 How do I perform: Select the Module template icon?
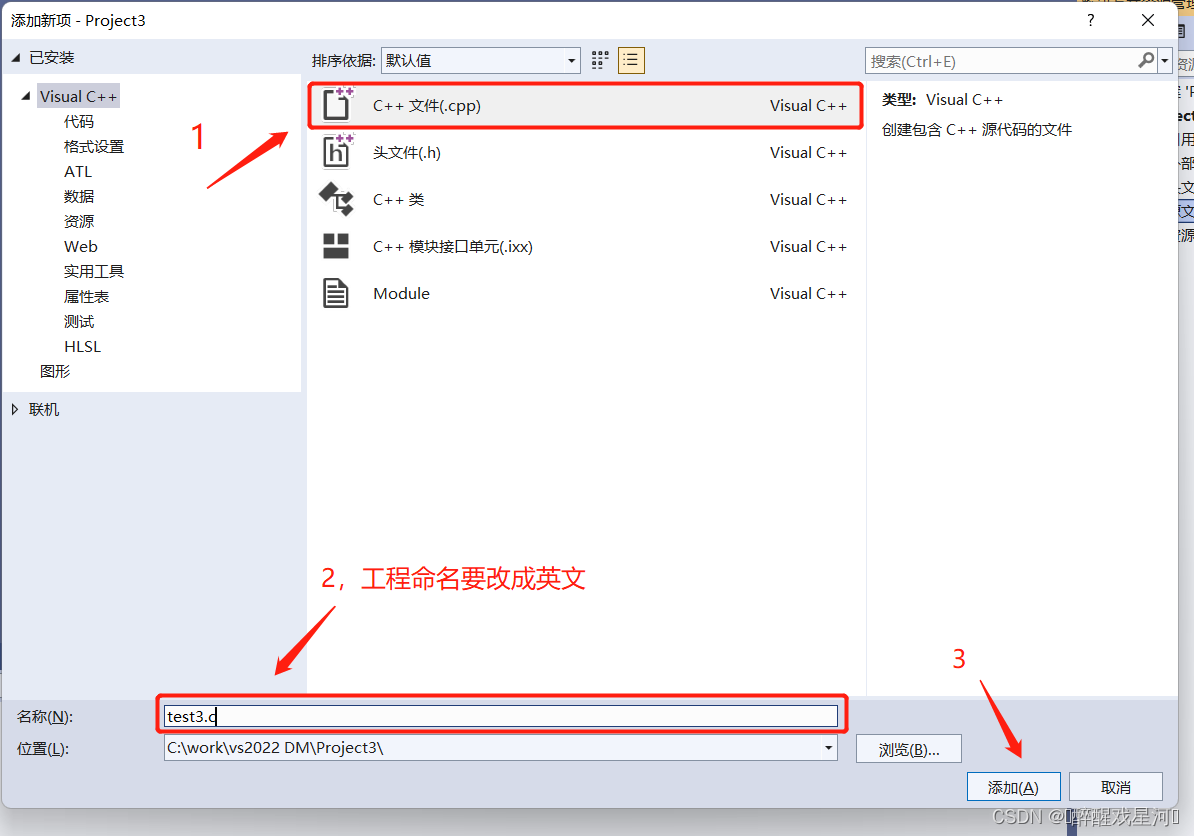[x=336, y=292]
